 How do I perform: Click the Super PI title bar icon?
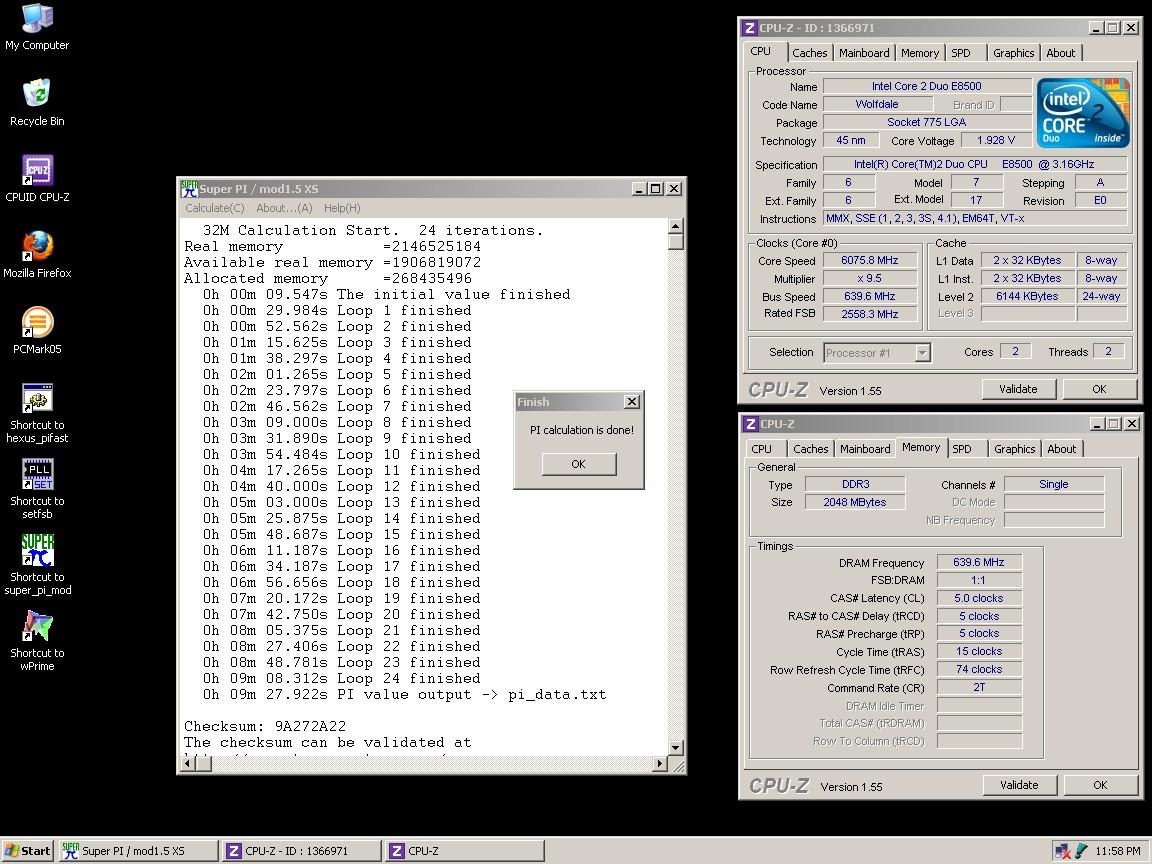[190, 189]
